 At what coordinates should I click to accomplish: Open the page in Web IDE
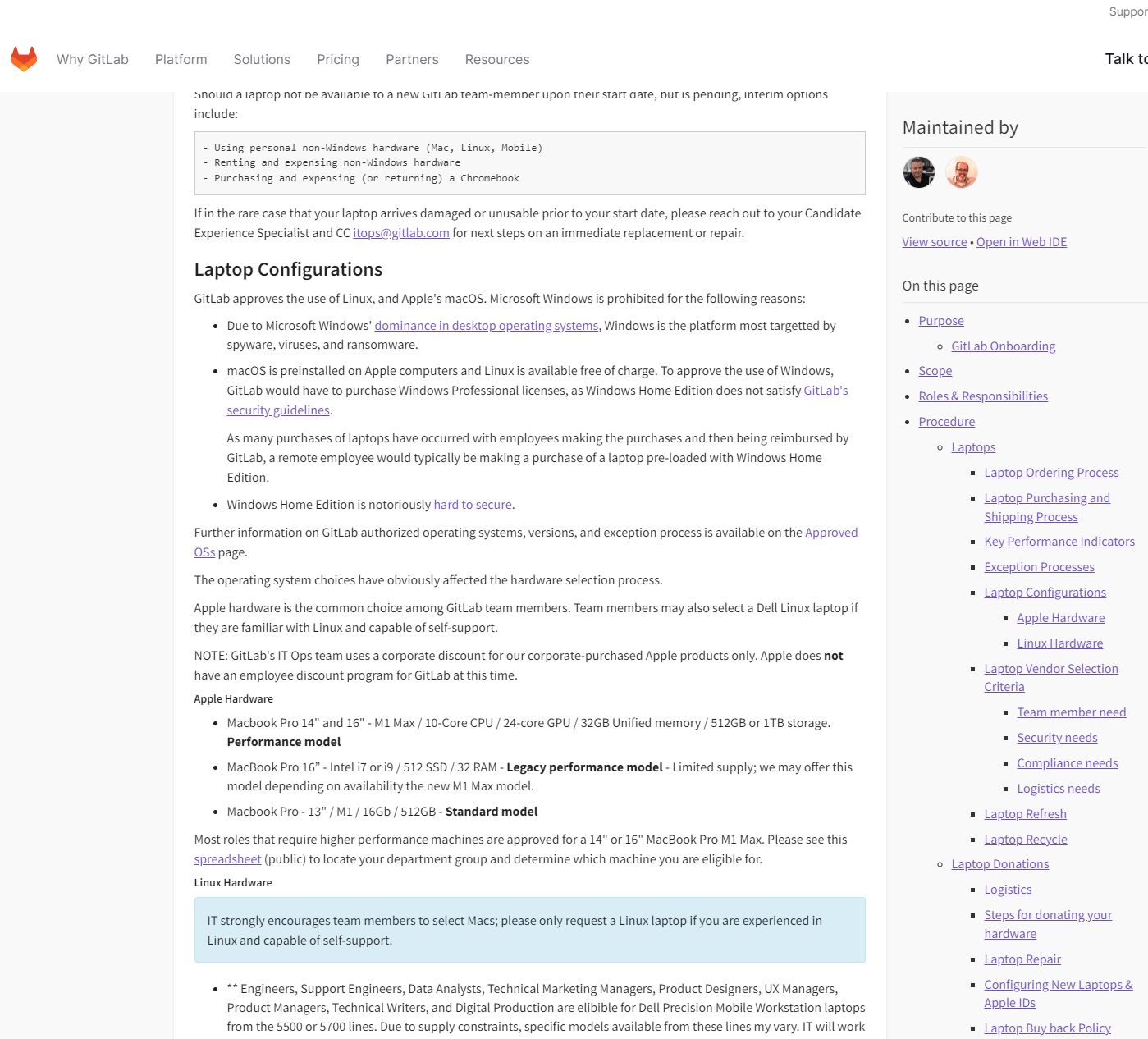1022,241
